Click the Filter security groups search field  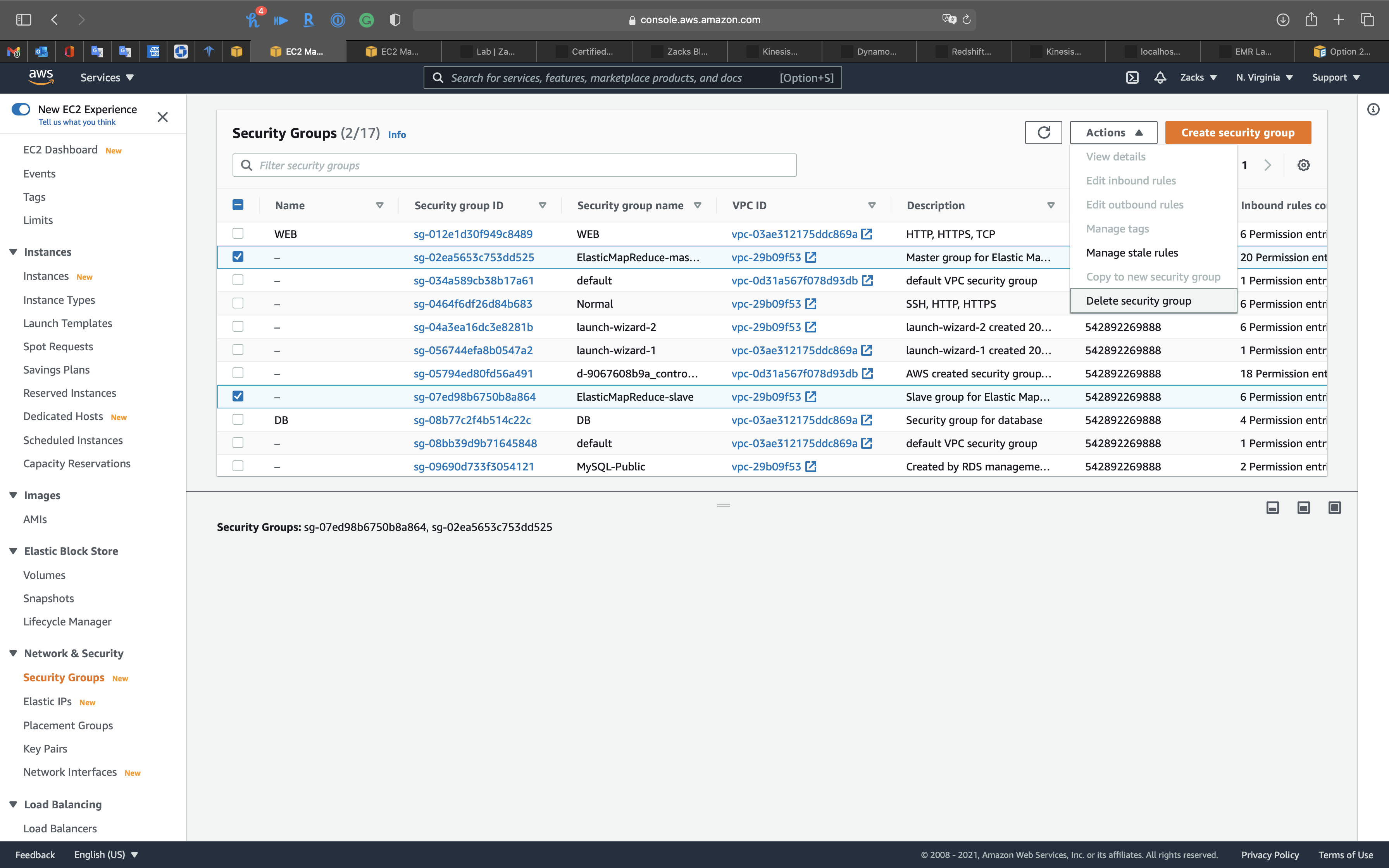(514, 165)
